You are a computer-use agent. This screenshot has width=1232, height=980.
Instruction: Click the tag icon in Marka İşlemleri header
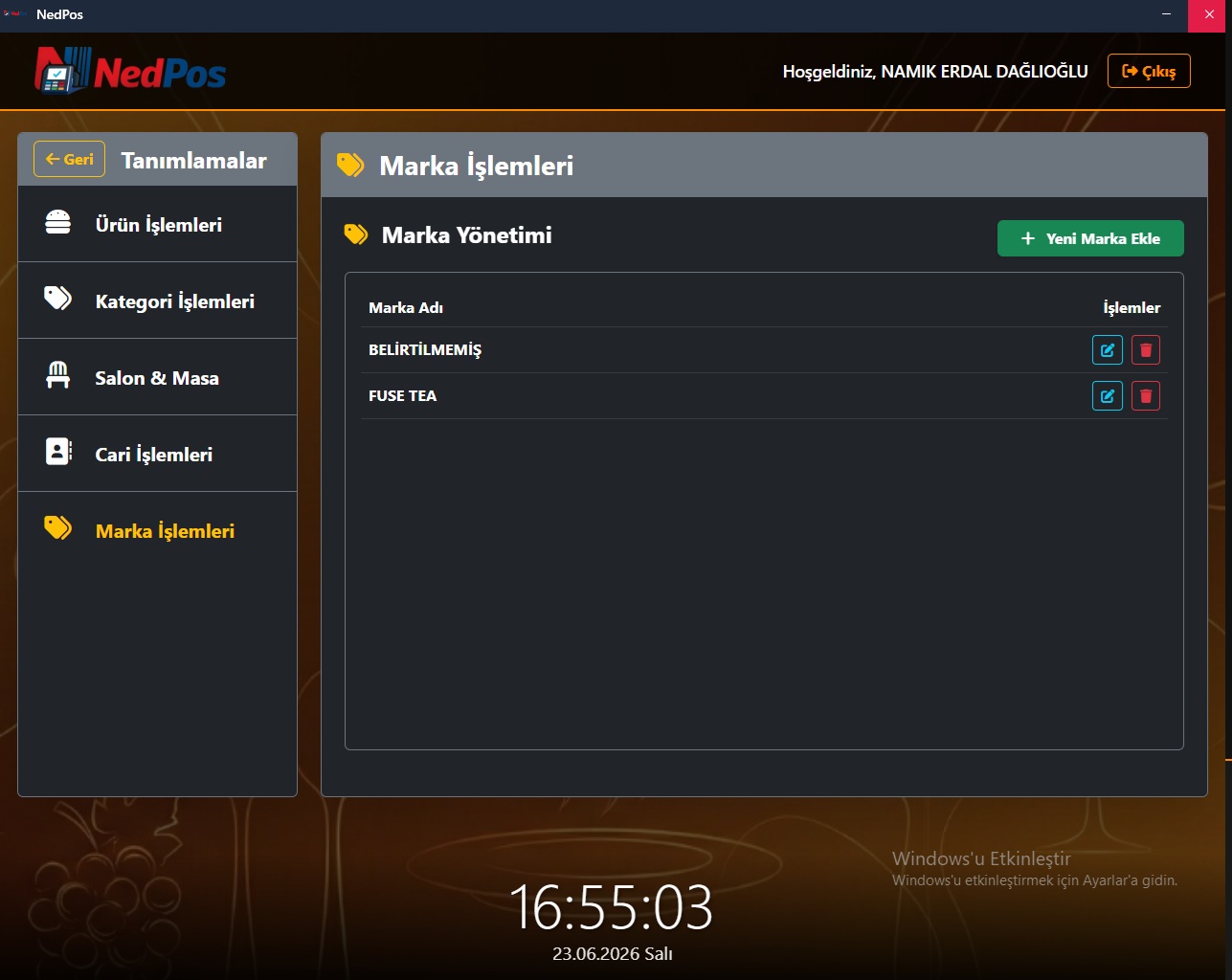click(x=351, y=166)
